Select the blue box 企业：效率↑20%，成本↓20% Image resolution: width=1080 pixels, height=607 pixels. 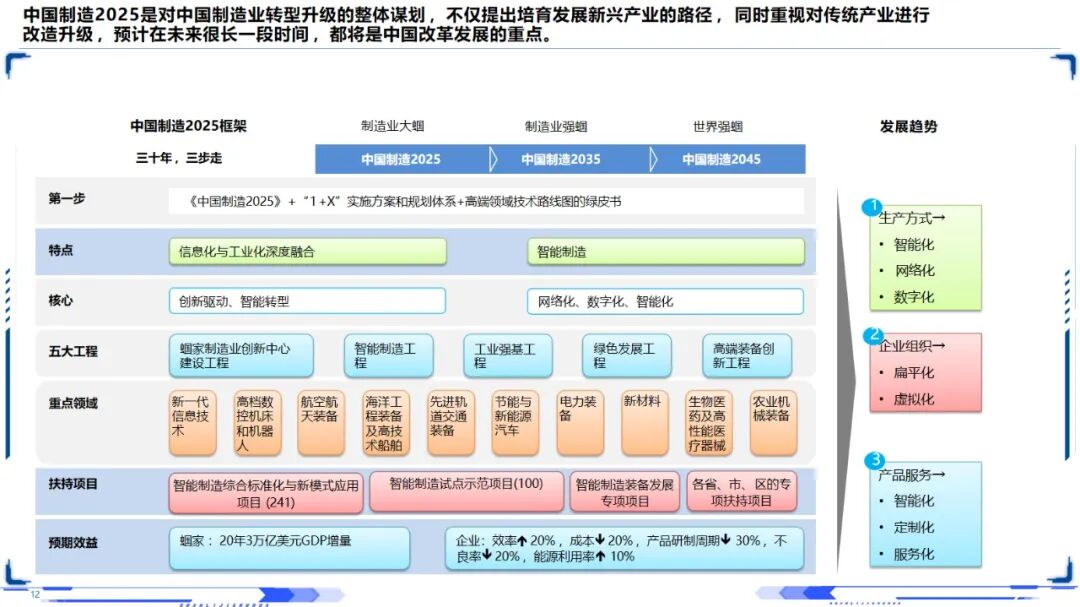[624, 548]
